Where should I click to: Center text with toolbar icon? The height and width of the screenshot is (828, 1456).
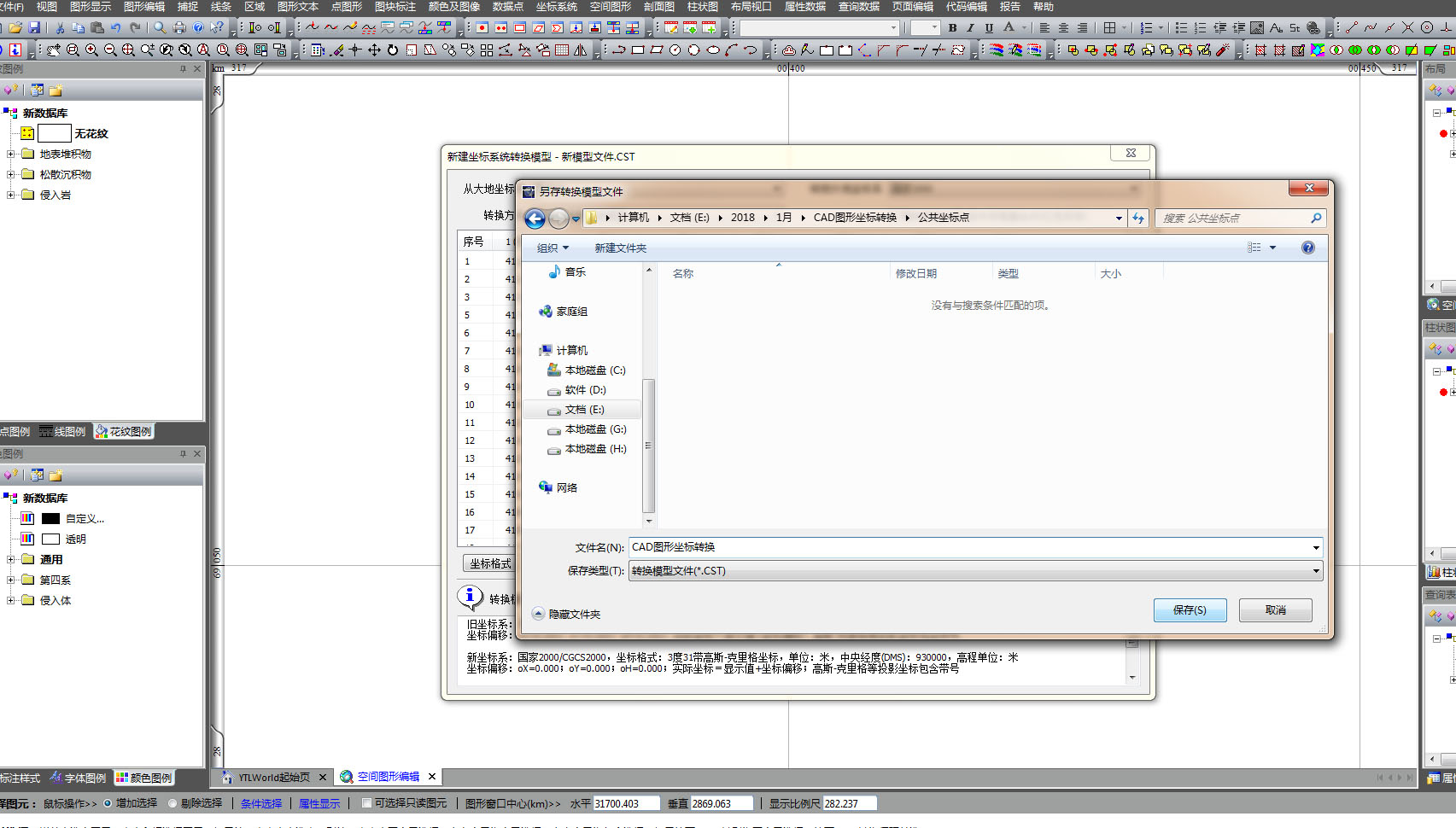[x=1063, y=28]
